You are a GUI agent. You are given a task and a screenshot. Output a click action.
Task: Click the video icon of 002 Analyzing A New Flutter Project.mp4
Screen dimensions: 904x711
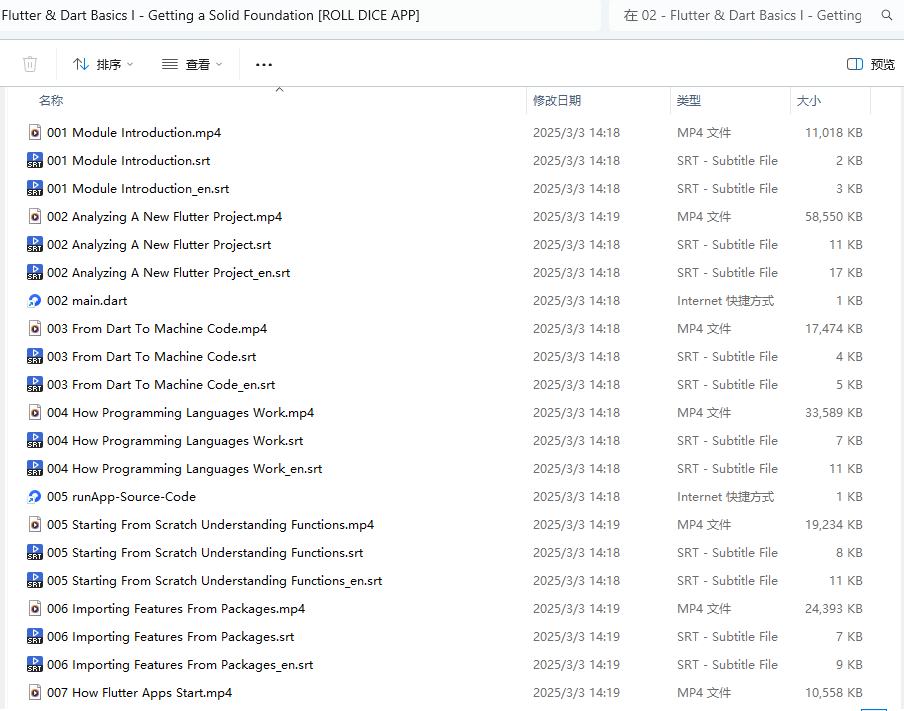pos(35,217)
